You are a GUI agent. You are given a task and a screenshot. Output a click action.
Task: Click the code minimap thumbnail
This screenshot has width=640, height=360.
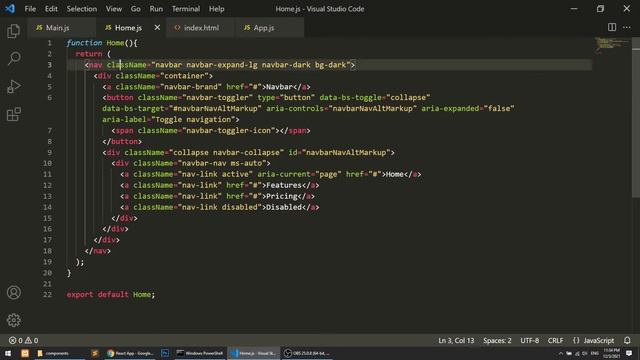[x=611, y=45]
